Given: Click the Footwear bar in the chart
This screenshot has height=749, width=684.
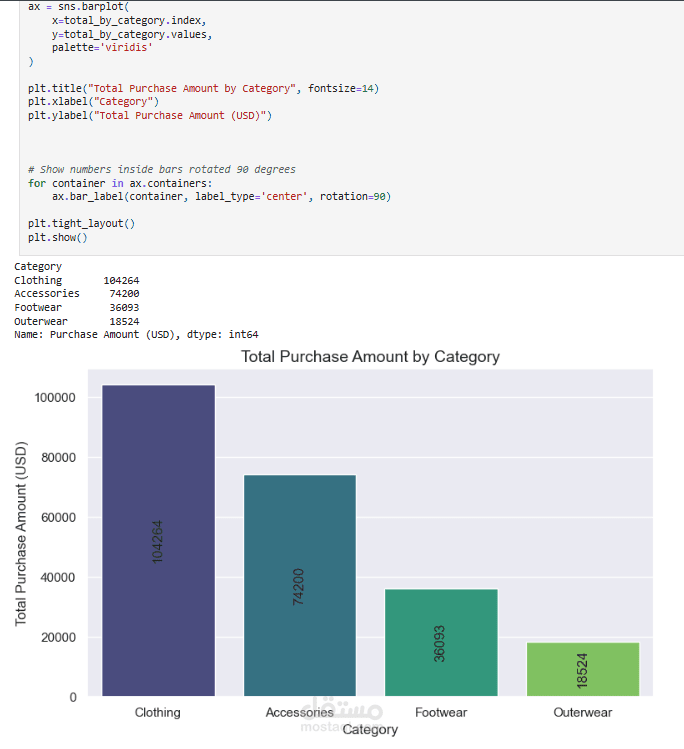Looking at the screenshot, I should pos(441,642).
